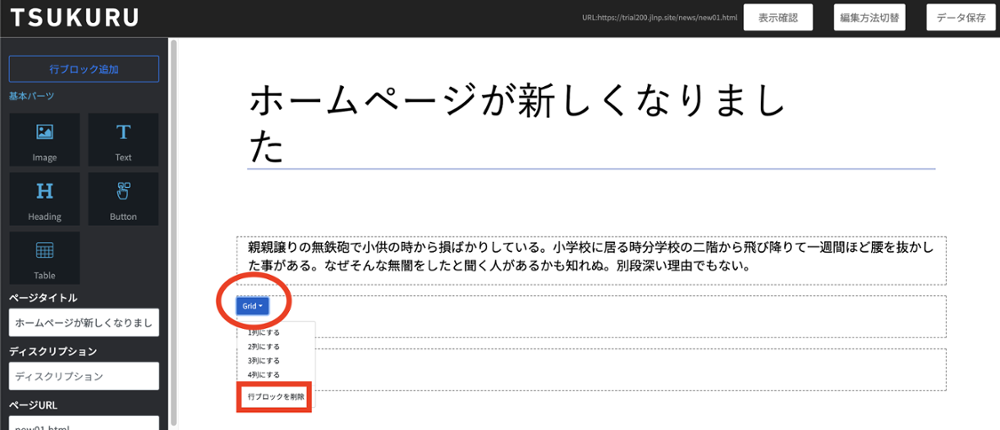Select the Image part icon
Viewport: 1000px width, 430px height.
(44, 139)
